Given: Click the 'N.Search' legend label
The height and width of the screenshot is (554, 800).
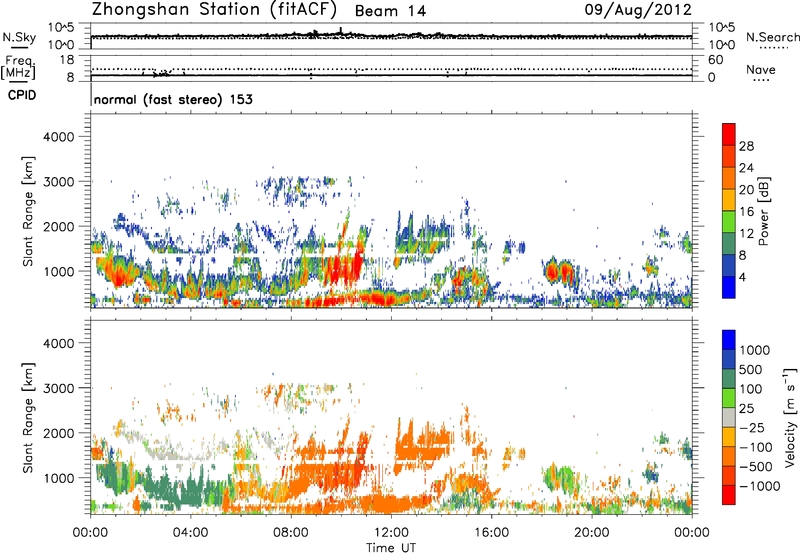Looking at the screenshot, I should [x=772, y=37].
